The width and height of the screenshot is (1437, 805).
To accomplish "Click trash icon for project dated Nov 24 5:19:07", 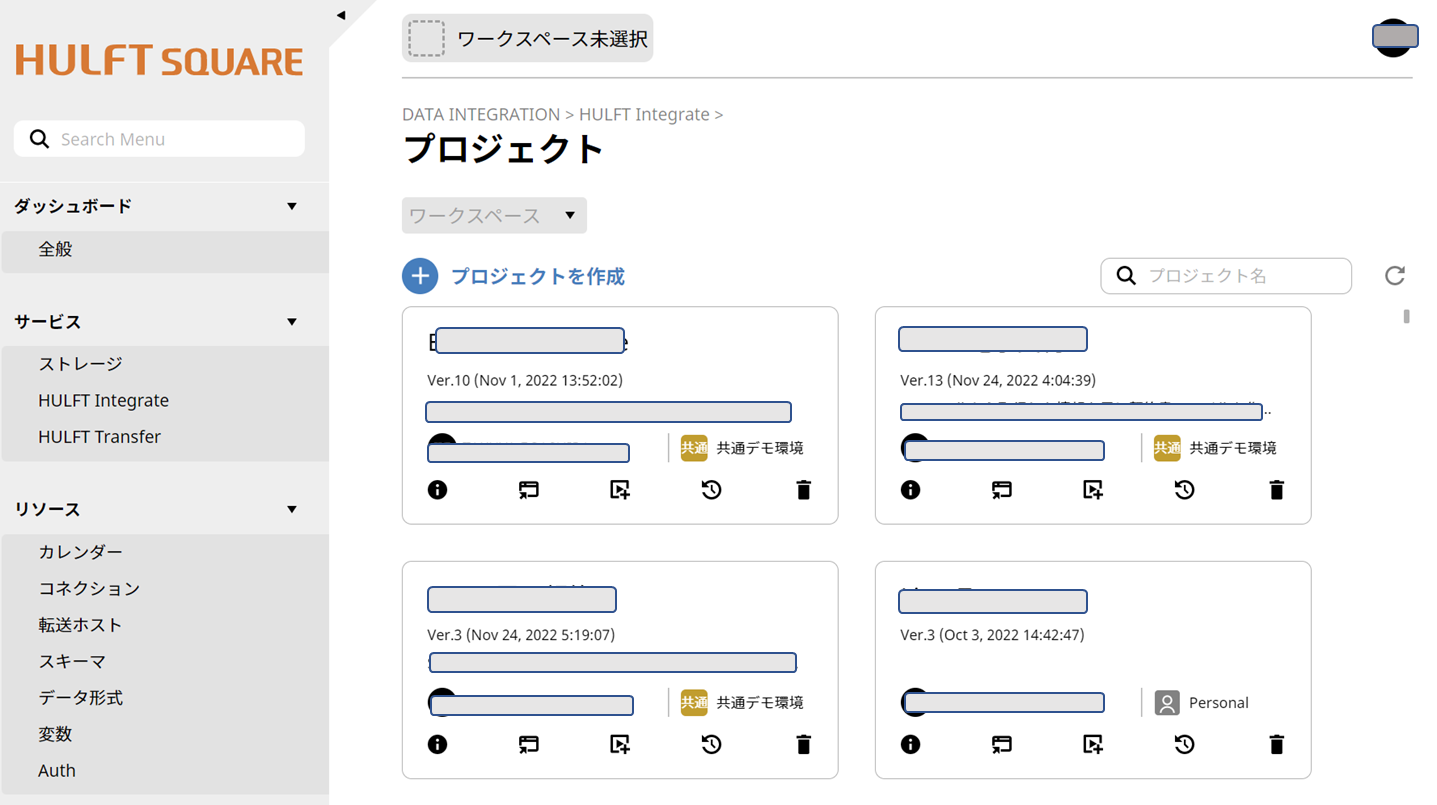I will [803, 744].
